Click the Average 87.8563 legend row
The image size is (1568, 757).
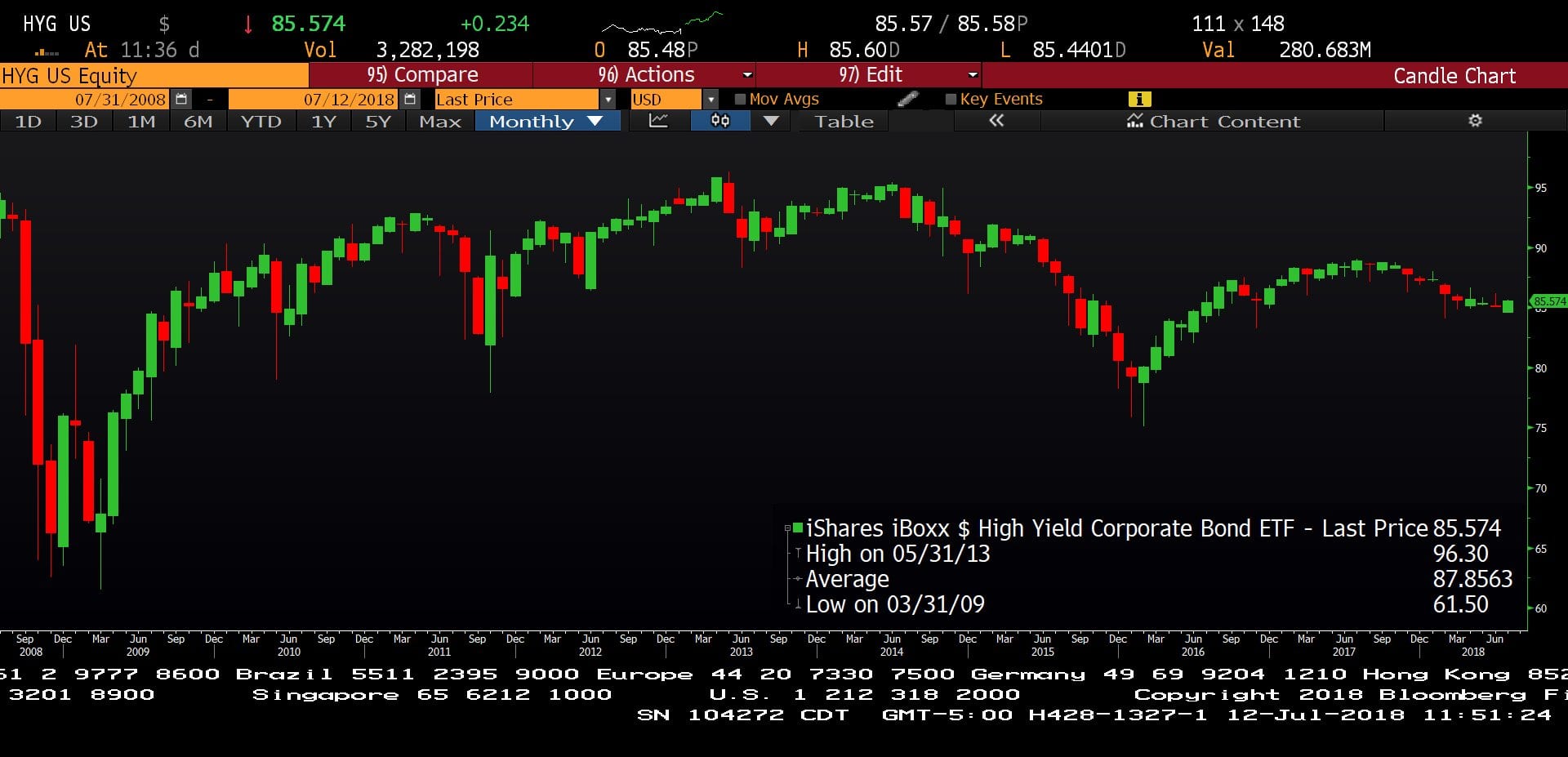1151,579
